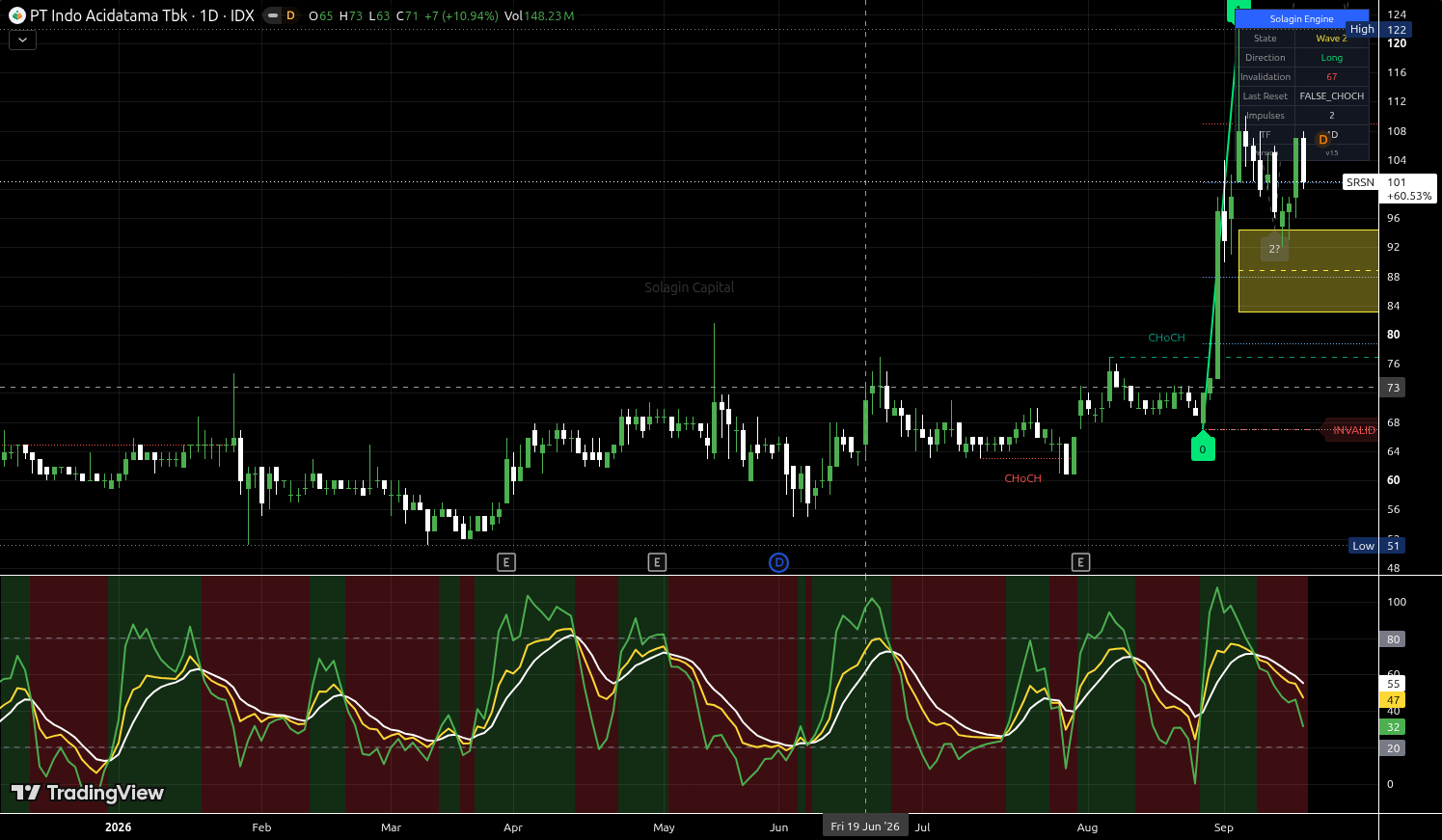Click the white 55 indicator value label
Screen dimensions: 1442x840
[x=1393, y=684]
